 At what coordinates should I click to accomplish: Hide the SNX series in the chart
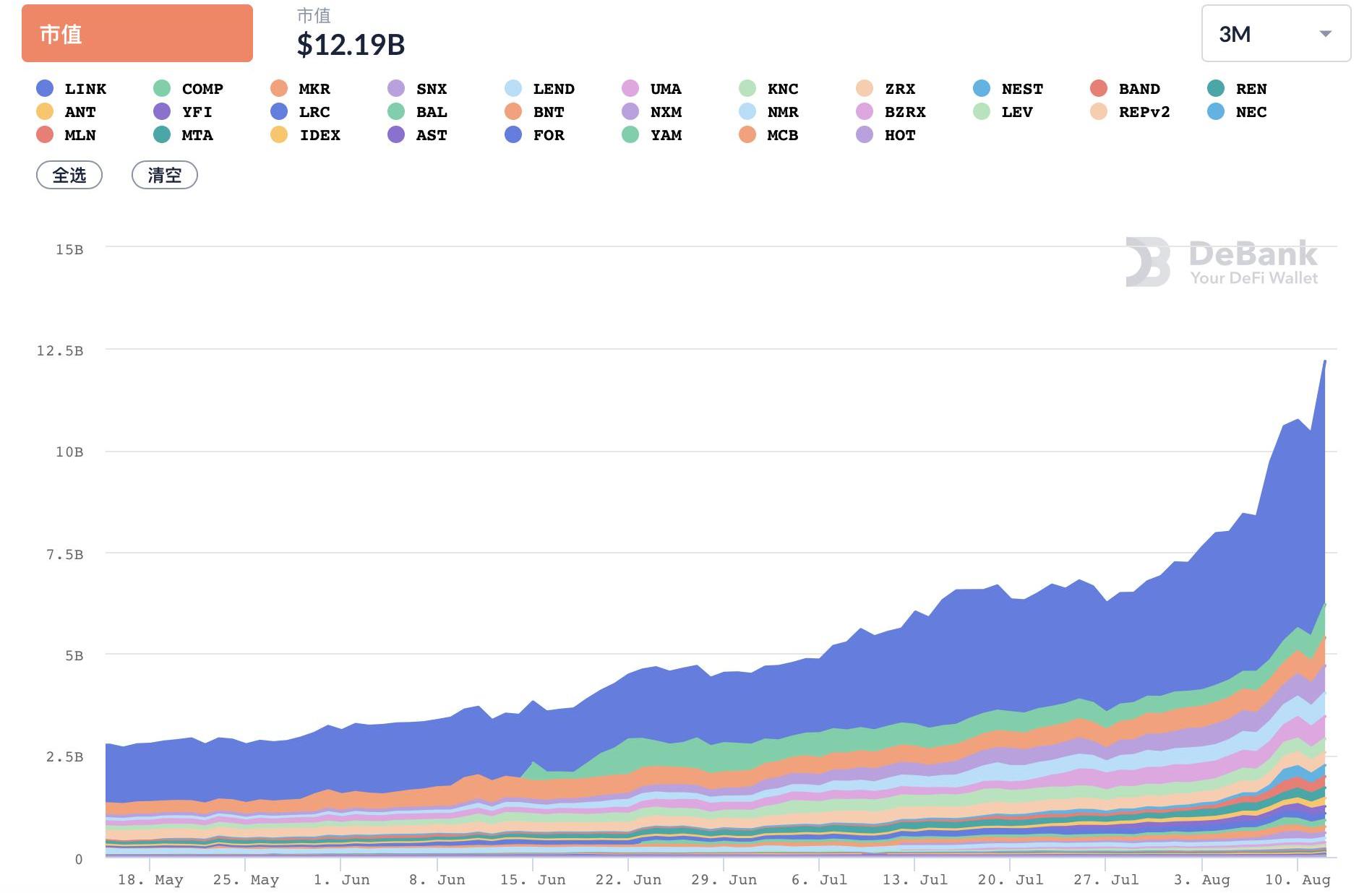[x=431, y=89]
